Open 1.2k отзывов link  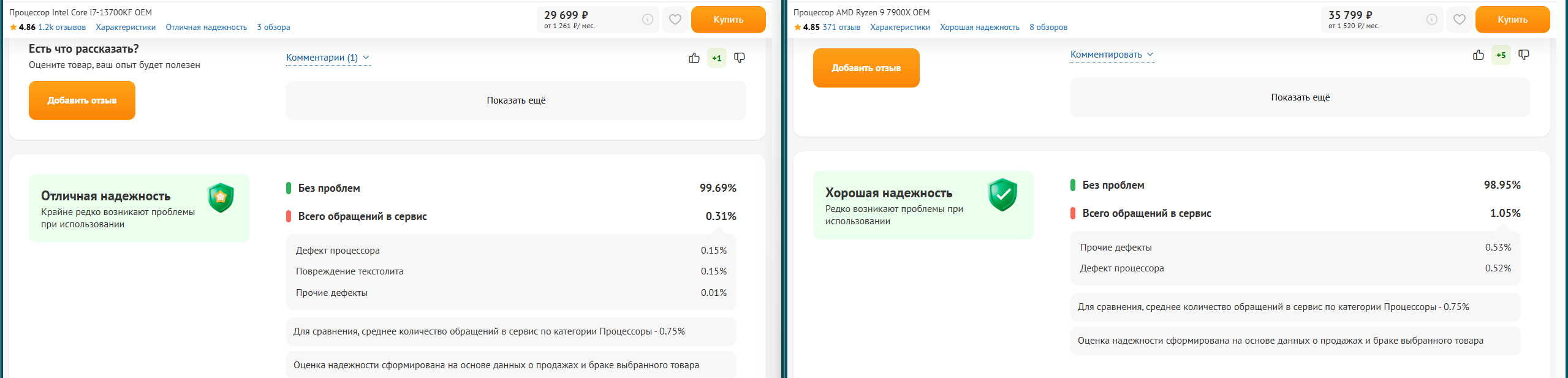[62, 27]
